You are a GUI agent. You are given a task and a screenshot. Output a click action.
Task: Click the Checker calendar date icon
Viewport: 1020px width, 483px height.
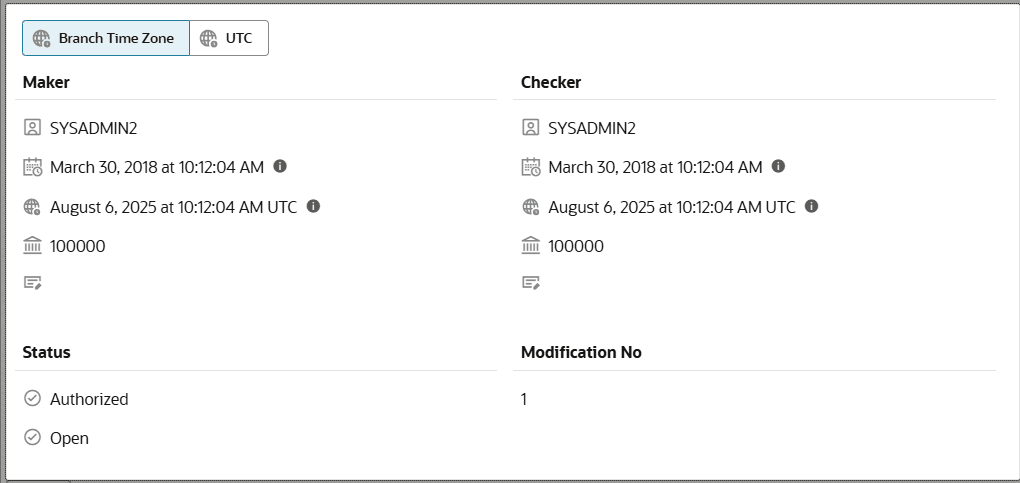coord(531,167)
